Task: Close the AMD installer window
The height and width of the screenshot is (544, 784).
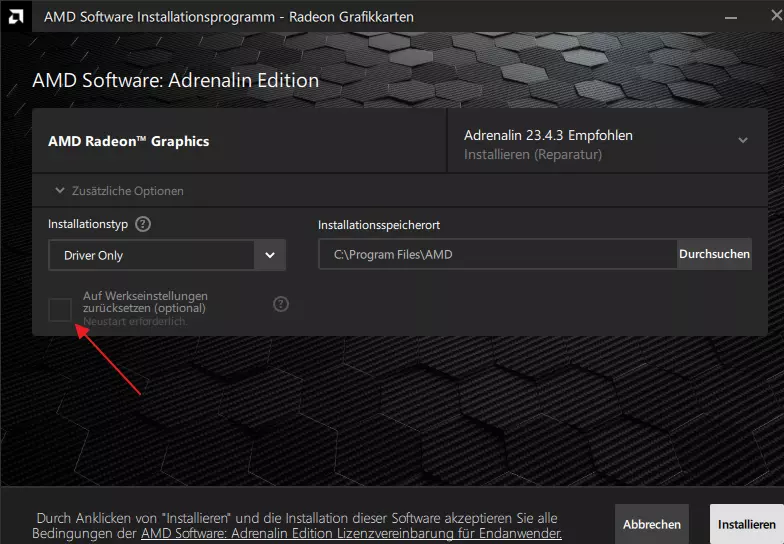Action: click(776, 16)
